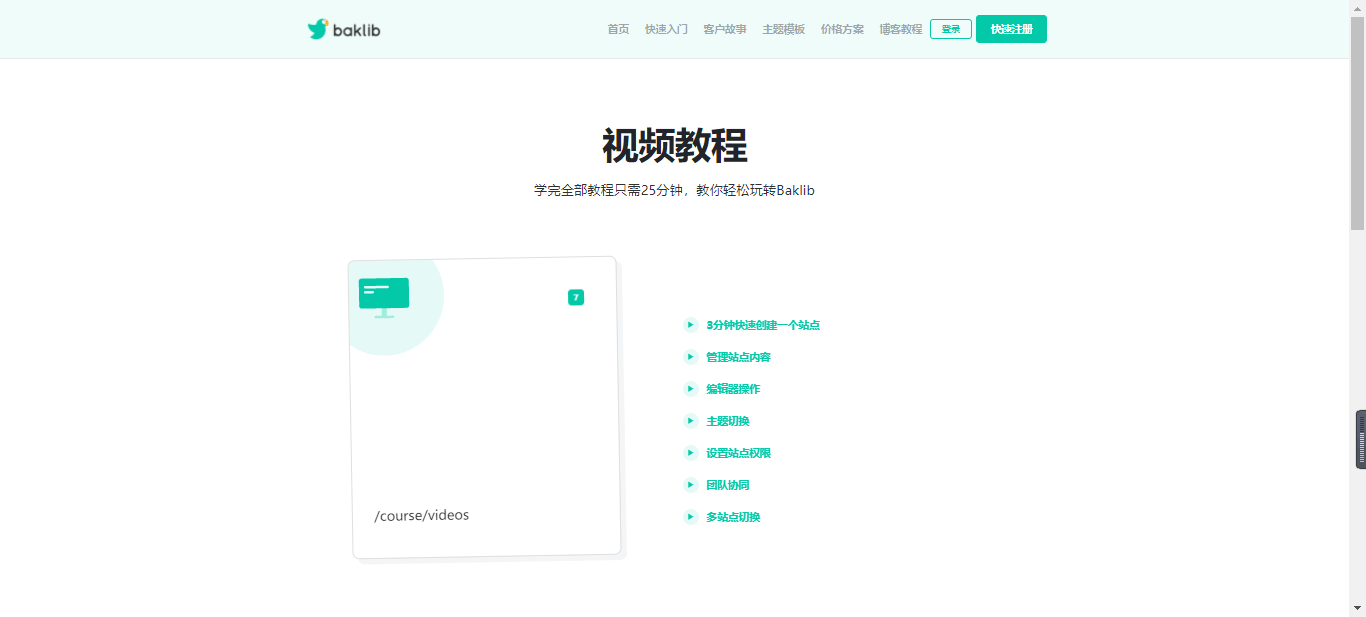Click the 快速注册 button
This screenshot has width=1366, height=617.
(x=1011, y=29)
